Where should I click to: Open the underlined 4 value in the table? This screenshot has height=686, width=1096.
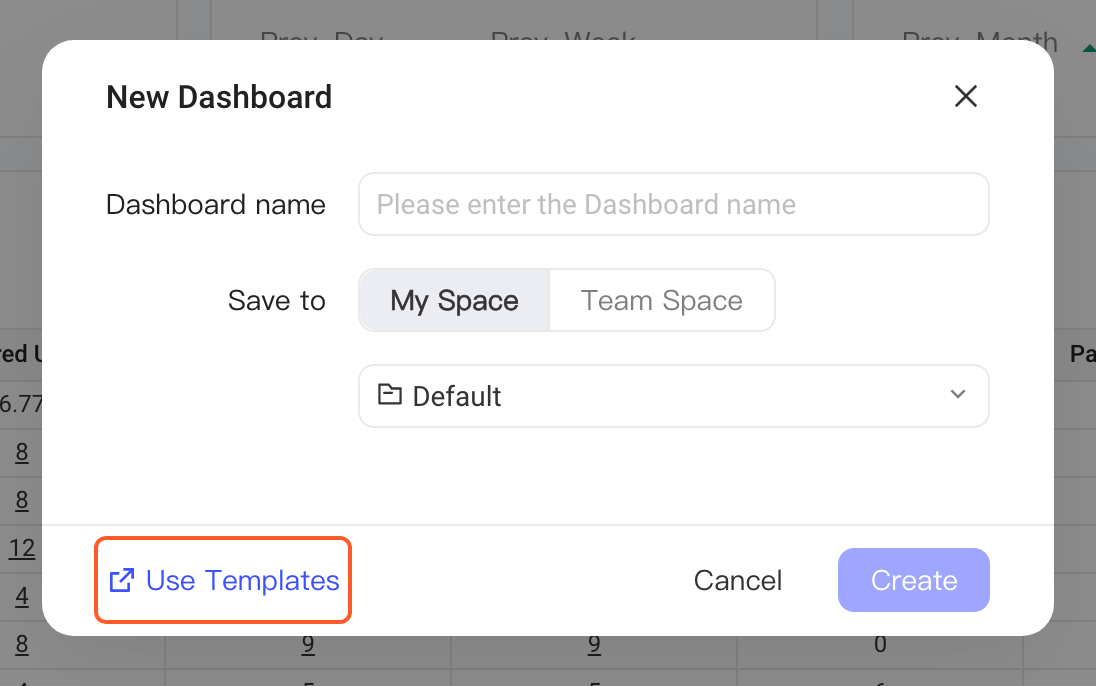tap(22, 596)
